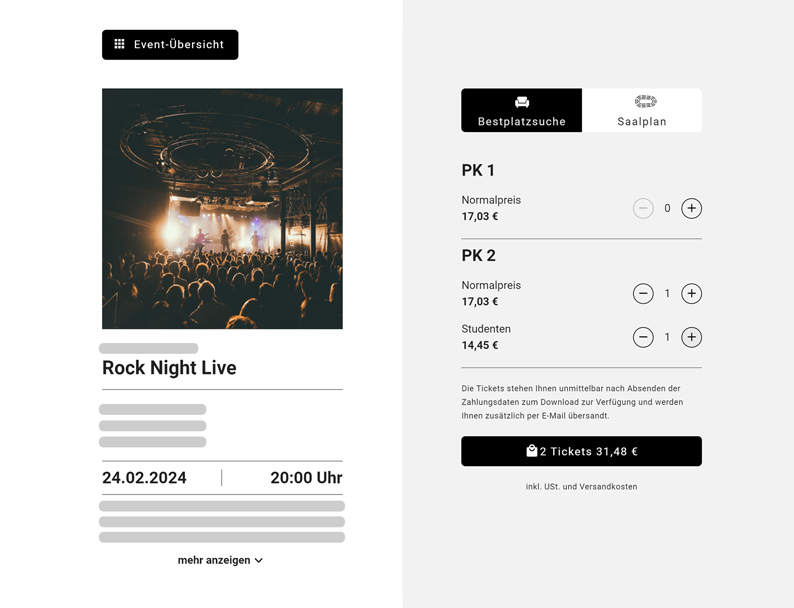Increase PK 1 Normalpreis ticket count
The image size is (794, 608).
(691, 208)
